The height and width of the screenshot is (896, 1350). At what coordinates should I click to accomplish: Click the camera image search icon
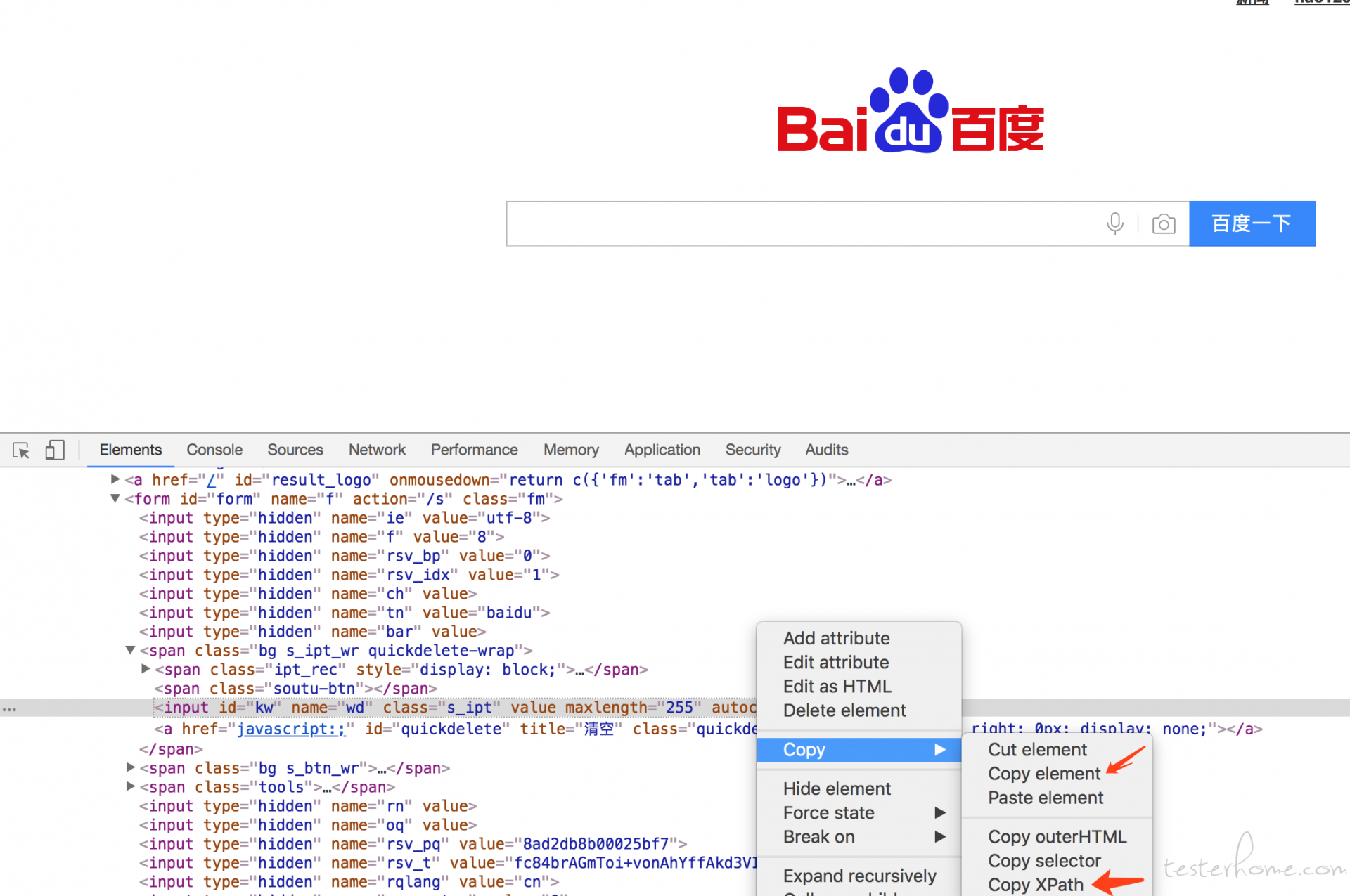pos(1164,223)
